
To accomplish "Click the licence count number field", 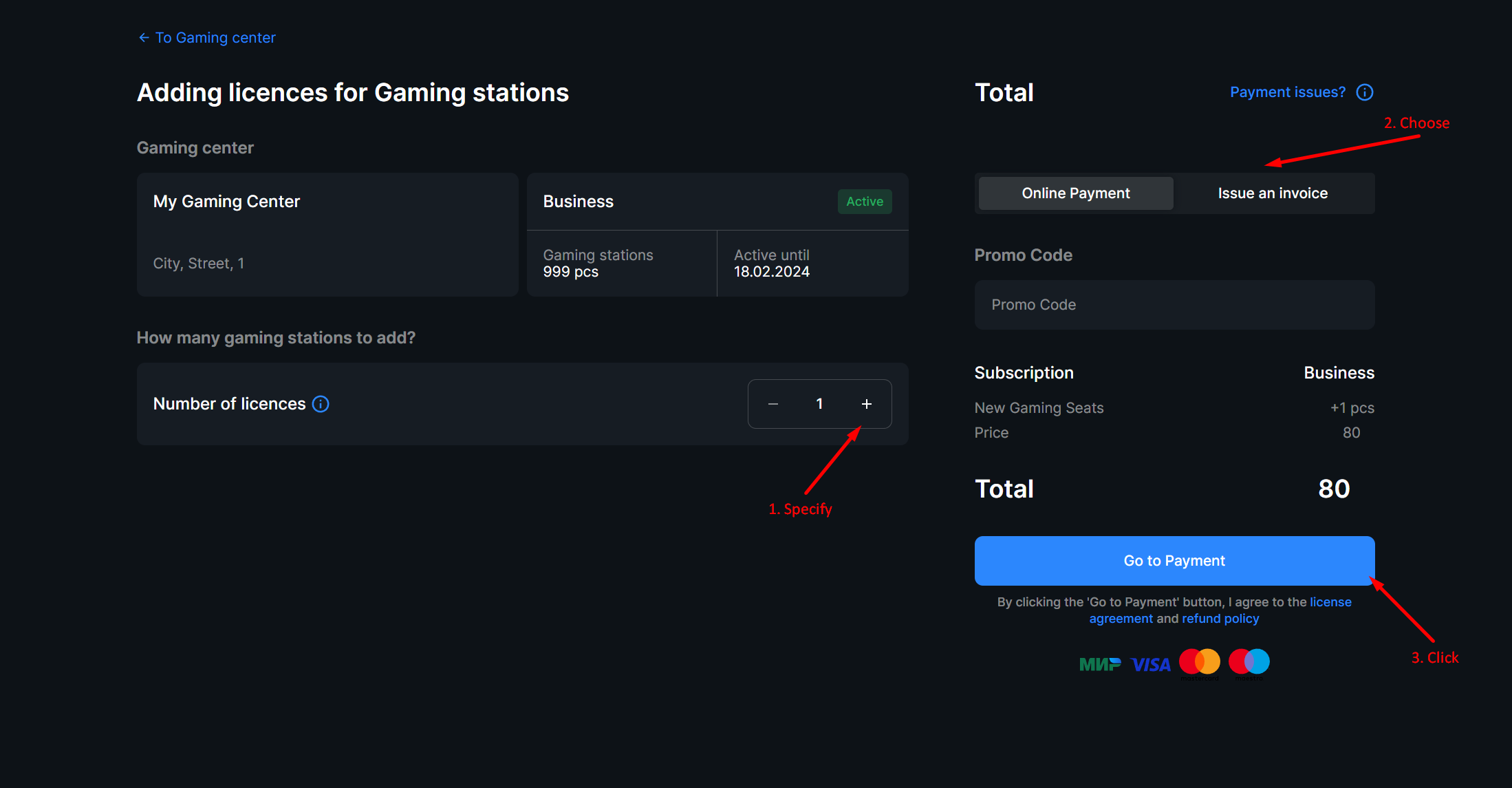I will coord(819,404).
